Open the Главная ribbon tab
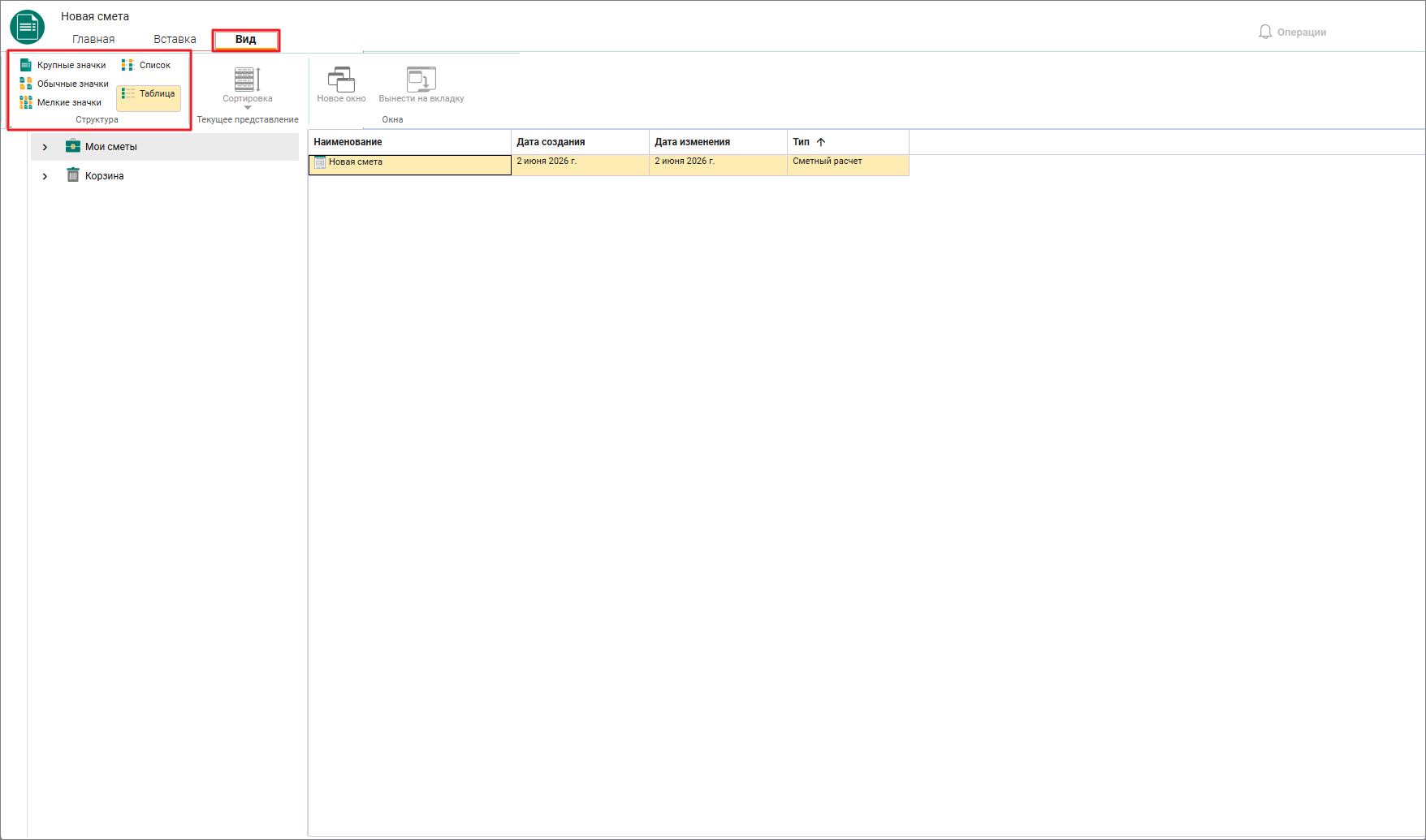 (x=93, y=39)
